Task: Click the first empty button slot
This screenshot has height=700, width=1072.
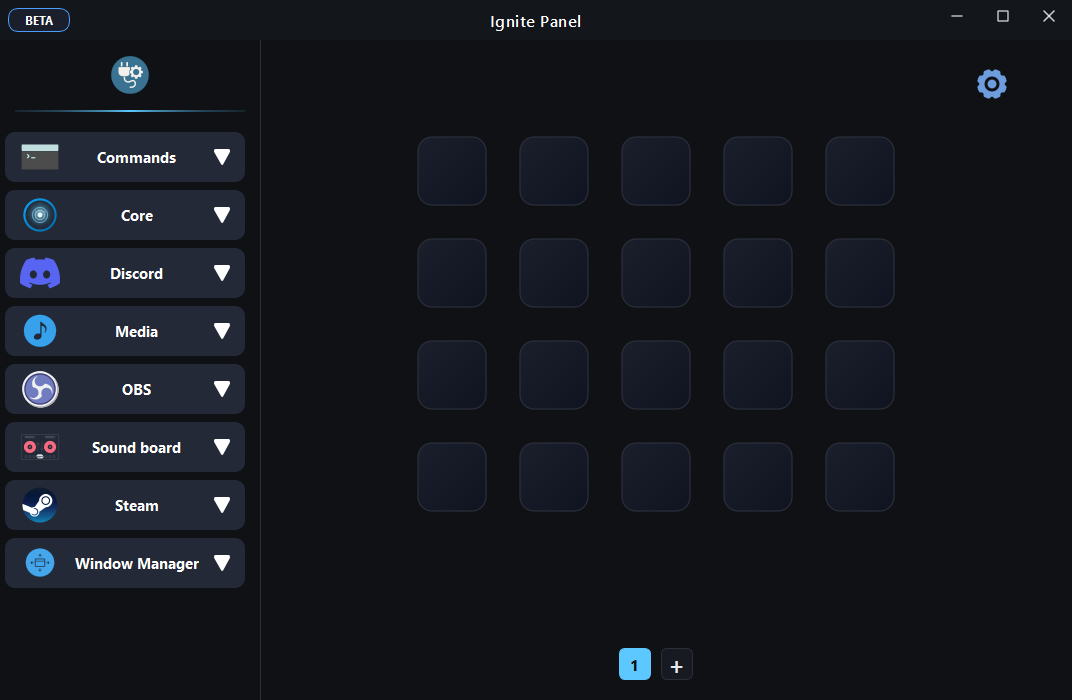Action: (451, 171)
